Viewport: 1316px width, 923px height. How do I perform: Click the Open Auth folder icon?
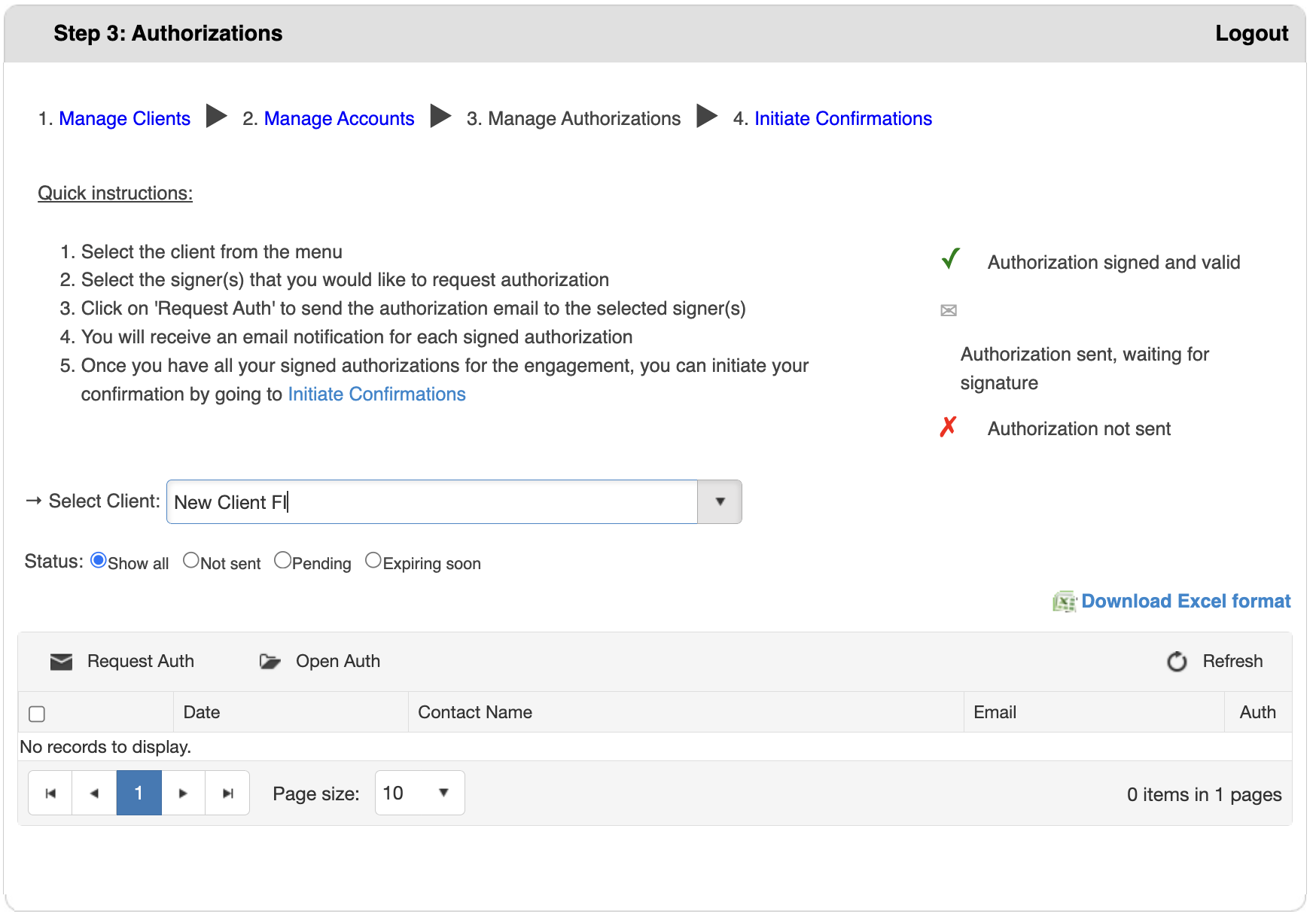coord(270,661)
